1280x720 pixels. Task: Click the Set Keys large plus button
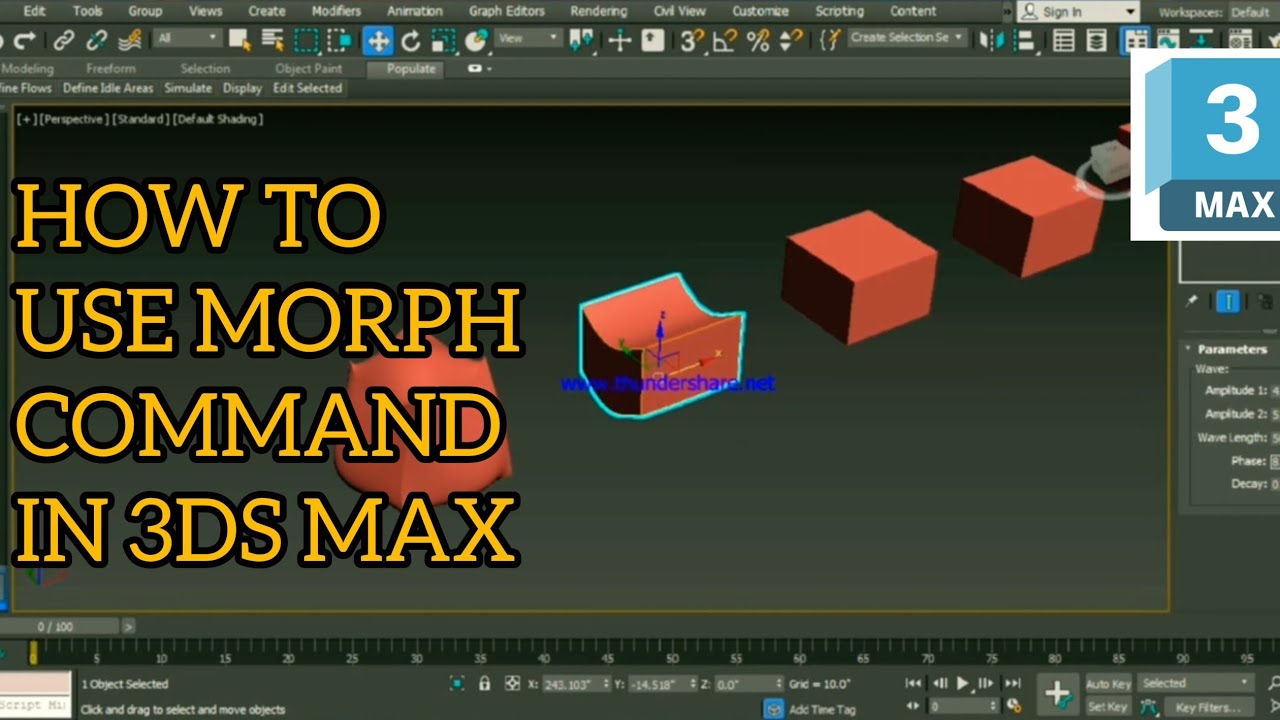[x=1057, y=694]
